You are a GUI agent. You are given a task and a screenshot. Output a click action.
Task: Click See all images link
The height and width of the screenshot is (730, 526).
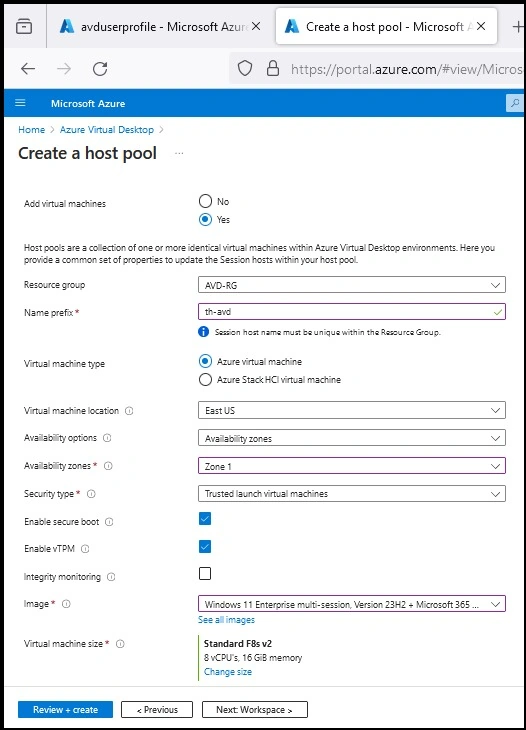pos(226,620)
